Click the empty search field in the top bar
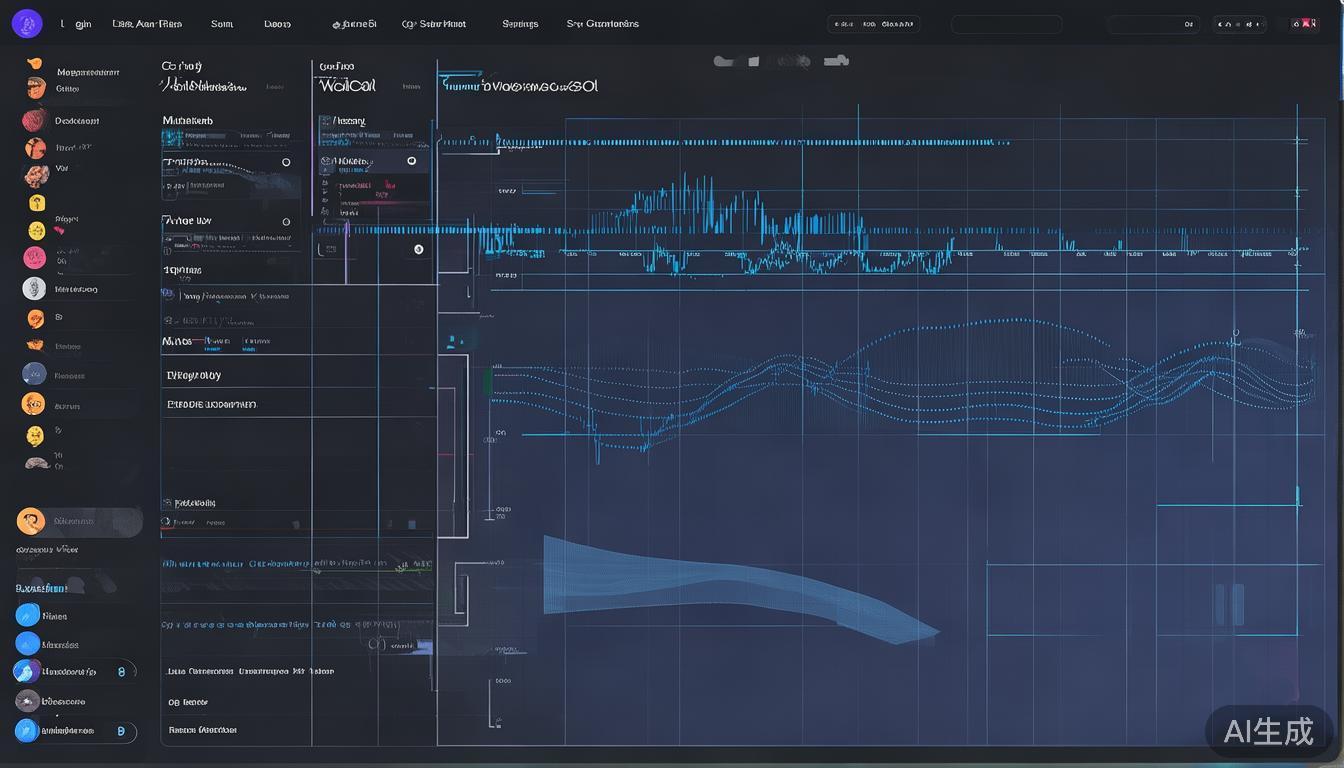The image size is (1344, 768). (x=1006, y=24)
